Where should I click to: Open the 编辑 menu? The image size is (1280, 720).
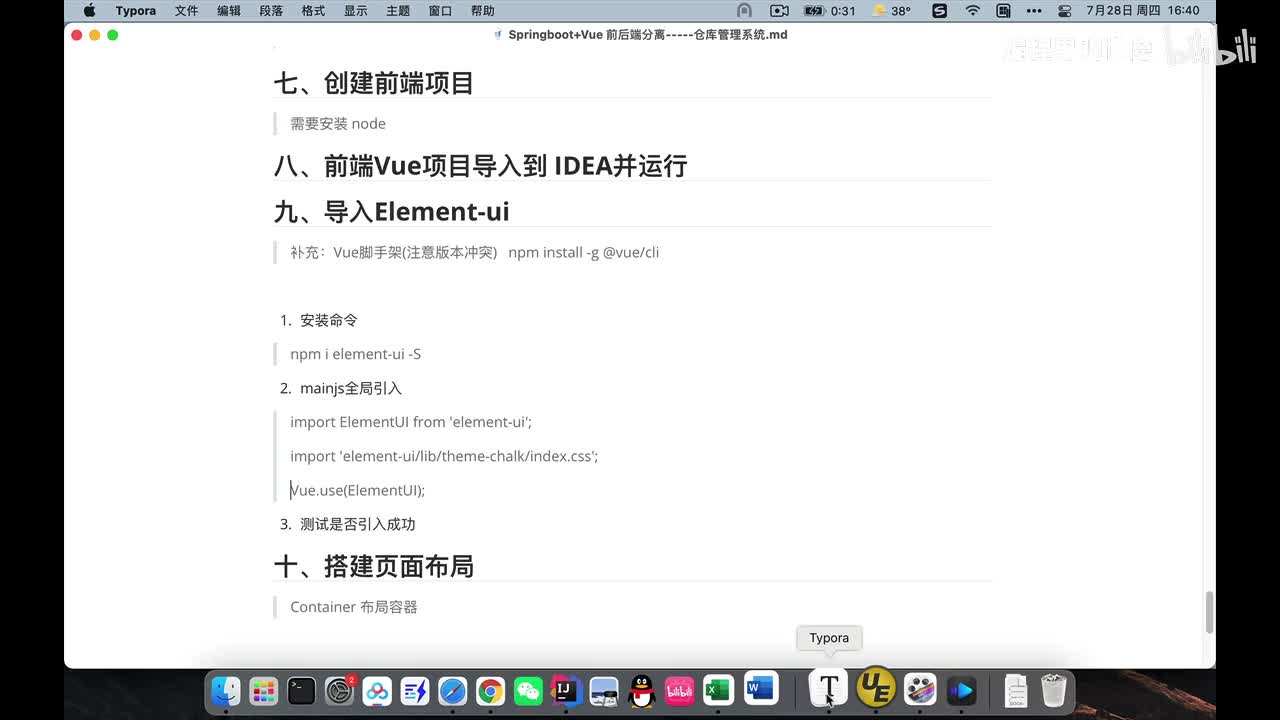click(229, 11)
